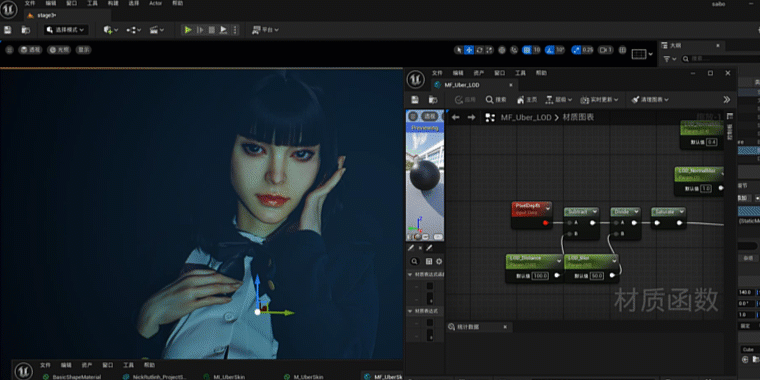Expand toolbar overflow double-chevron in material editor
The height and width of the screenshot is (380, 760).
[727, 99]
